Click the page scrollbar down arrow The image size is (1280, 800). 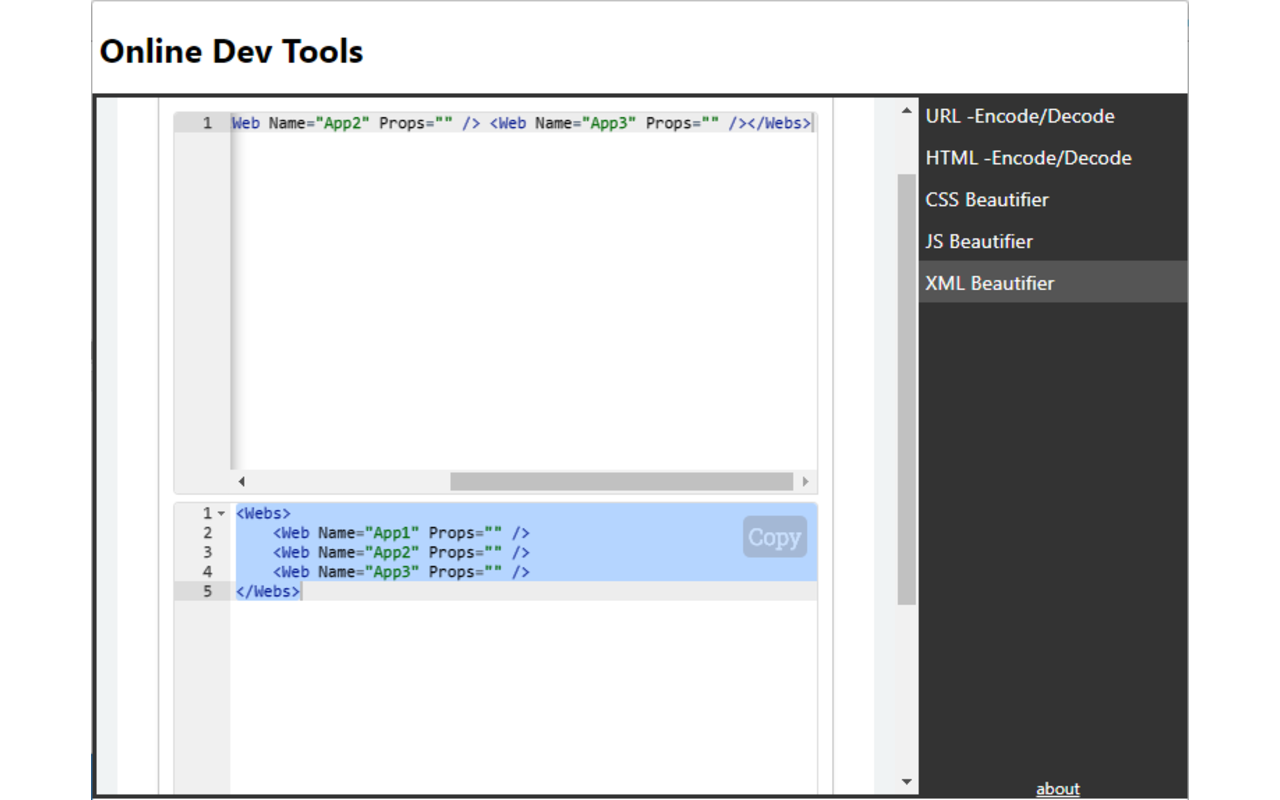click(x=907, y=782)
